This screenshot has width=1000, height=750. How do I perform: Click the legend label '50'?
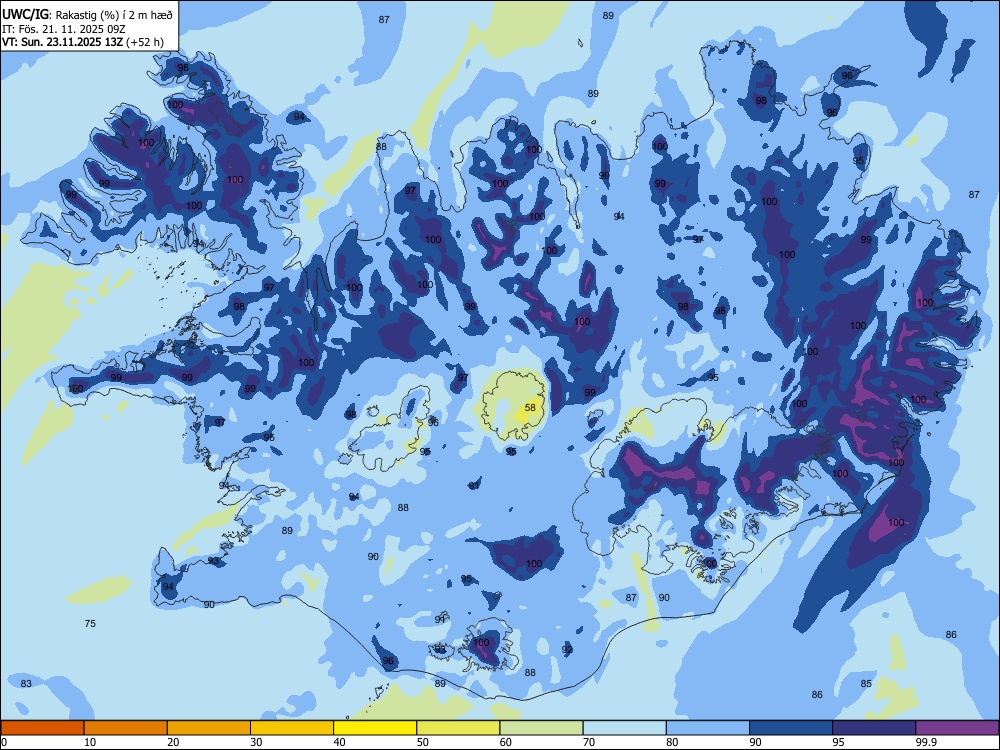click(422, 742)
